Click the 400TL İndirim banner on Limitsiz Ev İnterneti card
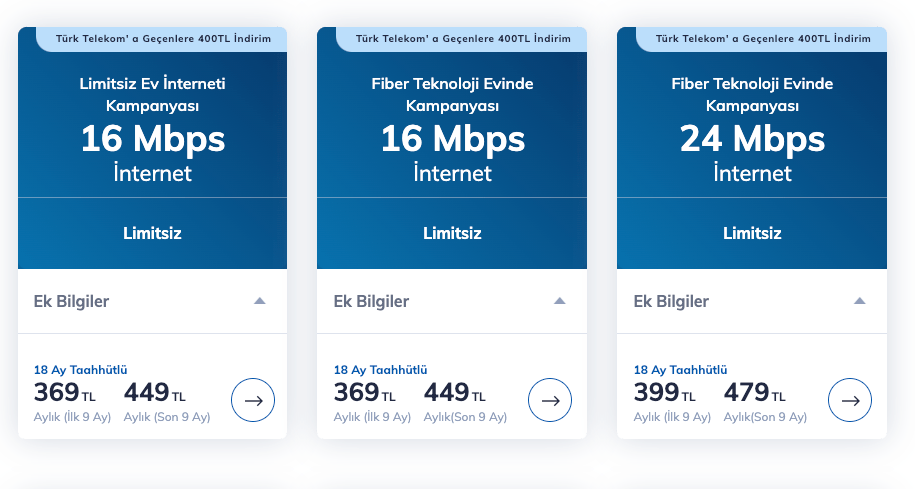This screenshot has height=489, width=915. 163,38
